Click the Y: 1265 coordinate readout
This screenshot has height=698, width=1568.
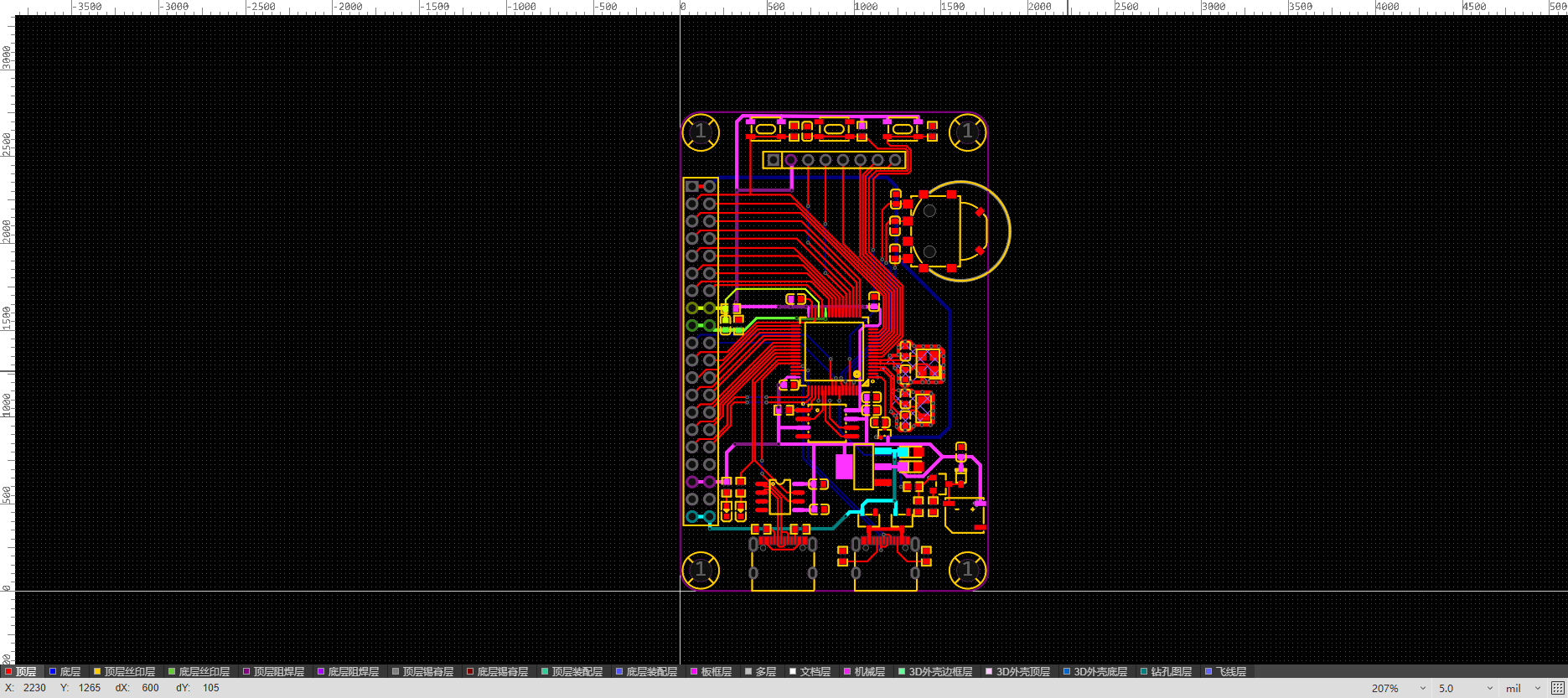(x=80, y=688)
